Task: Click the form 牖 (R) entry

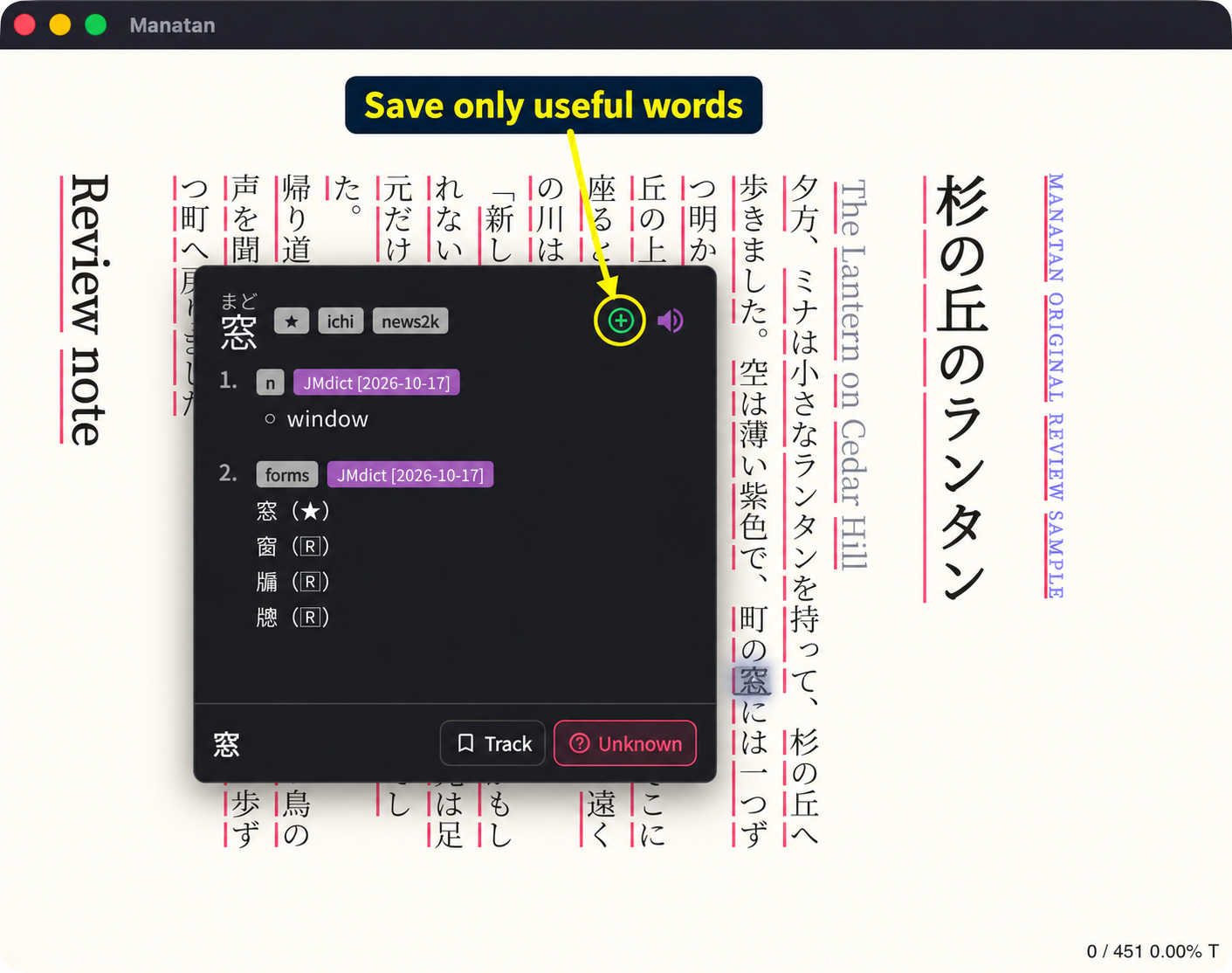Action: click(293, 582)
